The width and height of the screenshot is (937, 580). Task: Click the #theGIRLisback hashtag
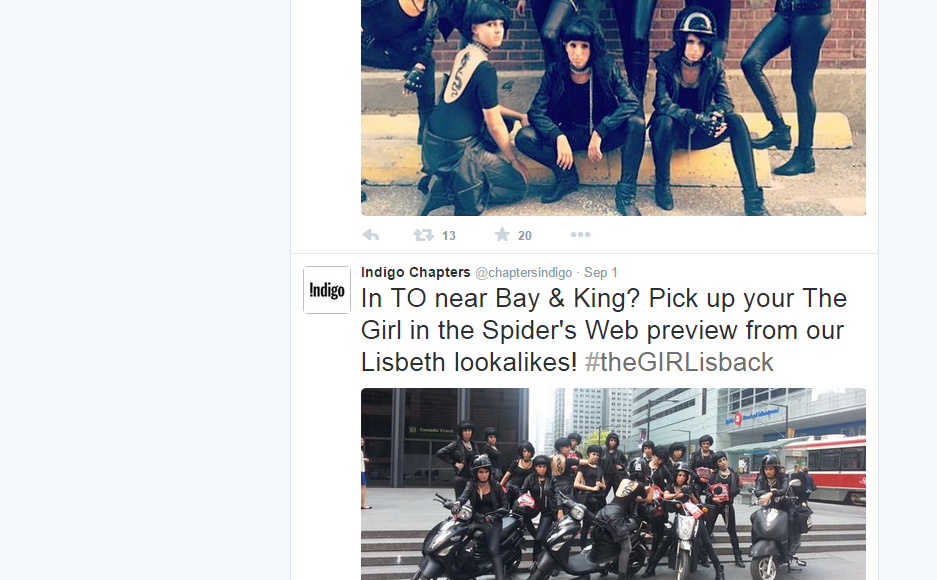click(679, 362)
